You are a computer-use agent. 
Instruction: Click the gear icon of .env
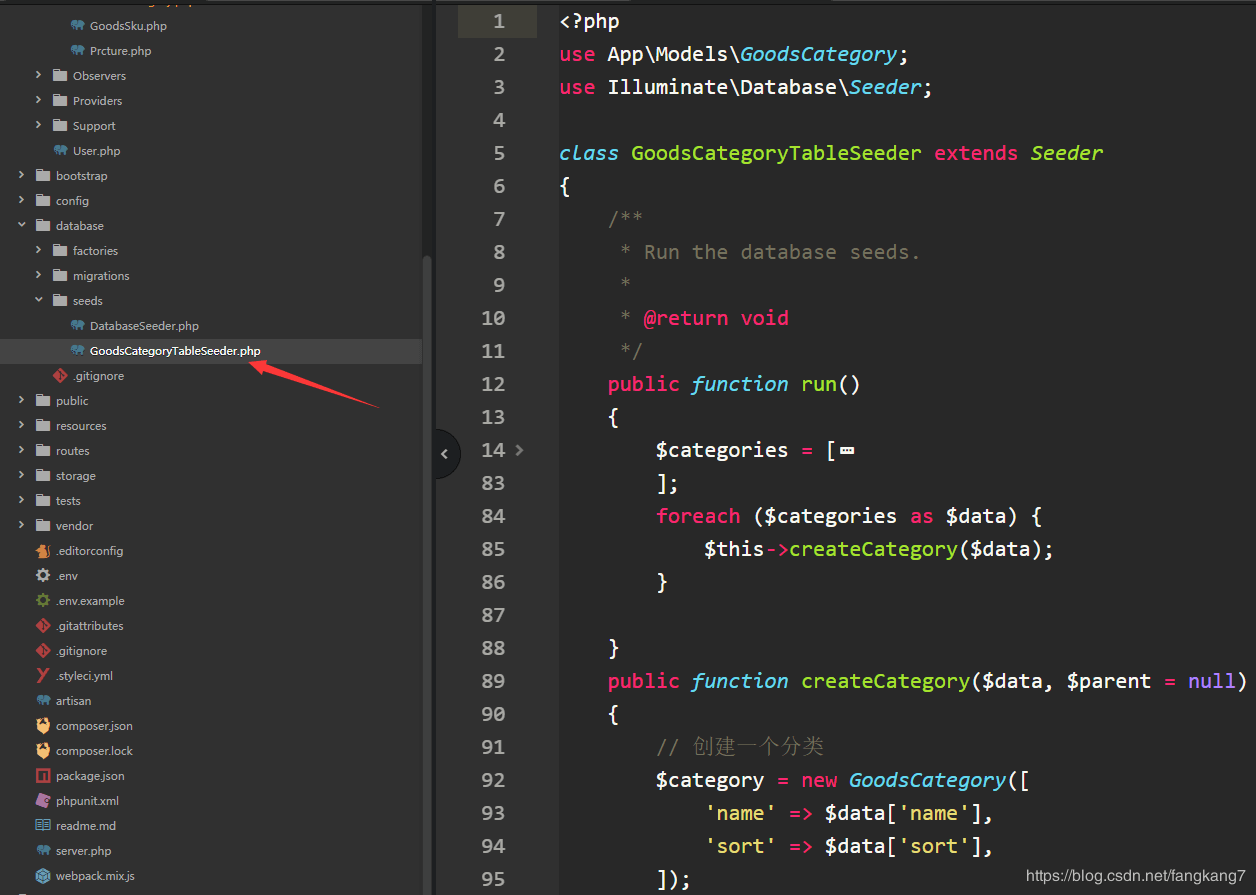pyautogui.click(x=42, y=576)
